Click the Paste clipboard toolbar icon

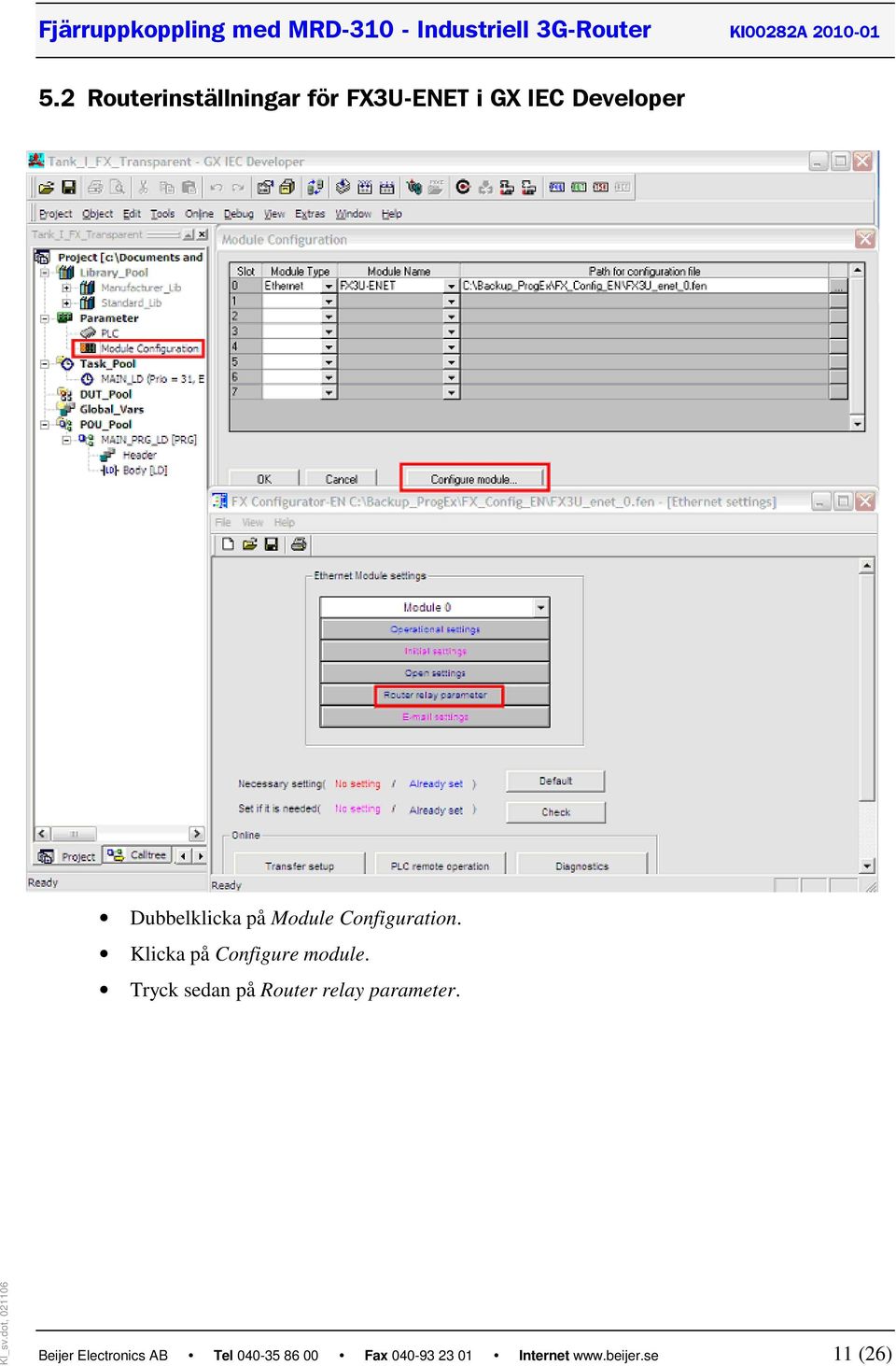189,188
